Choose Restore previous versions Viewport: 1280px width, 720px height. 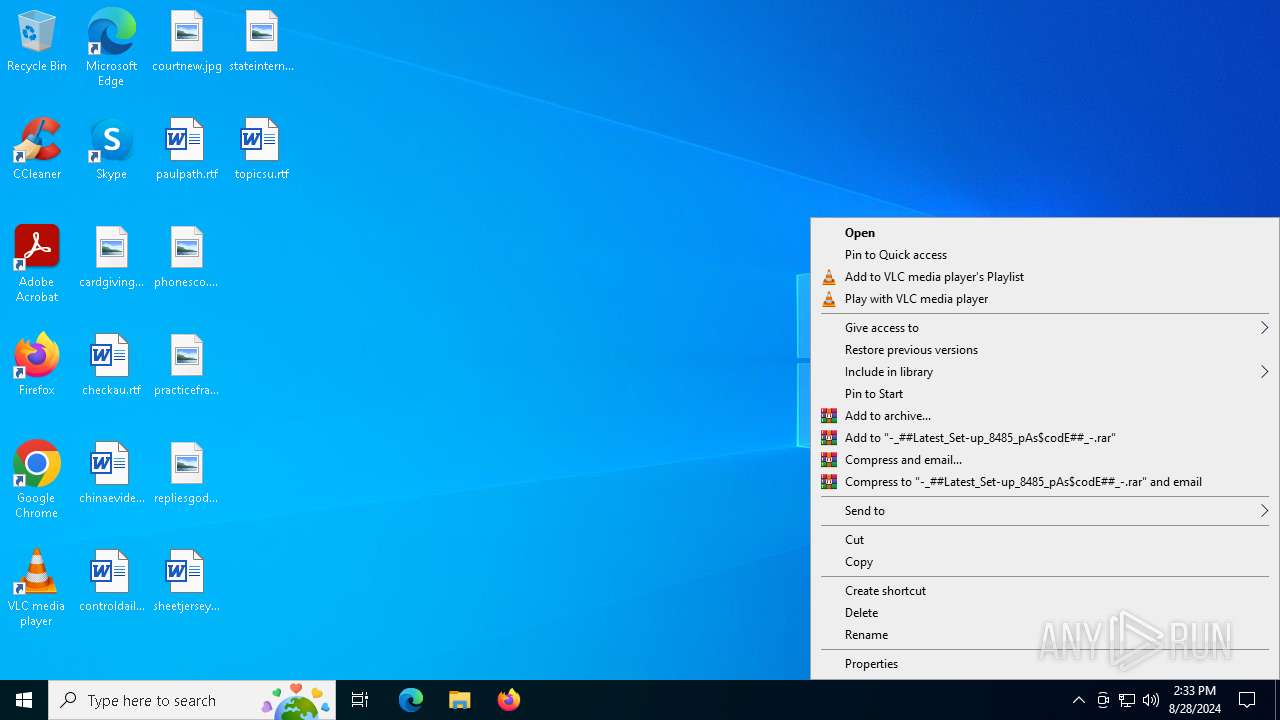click(x=1045, y=350)
